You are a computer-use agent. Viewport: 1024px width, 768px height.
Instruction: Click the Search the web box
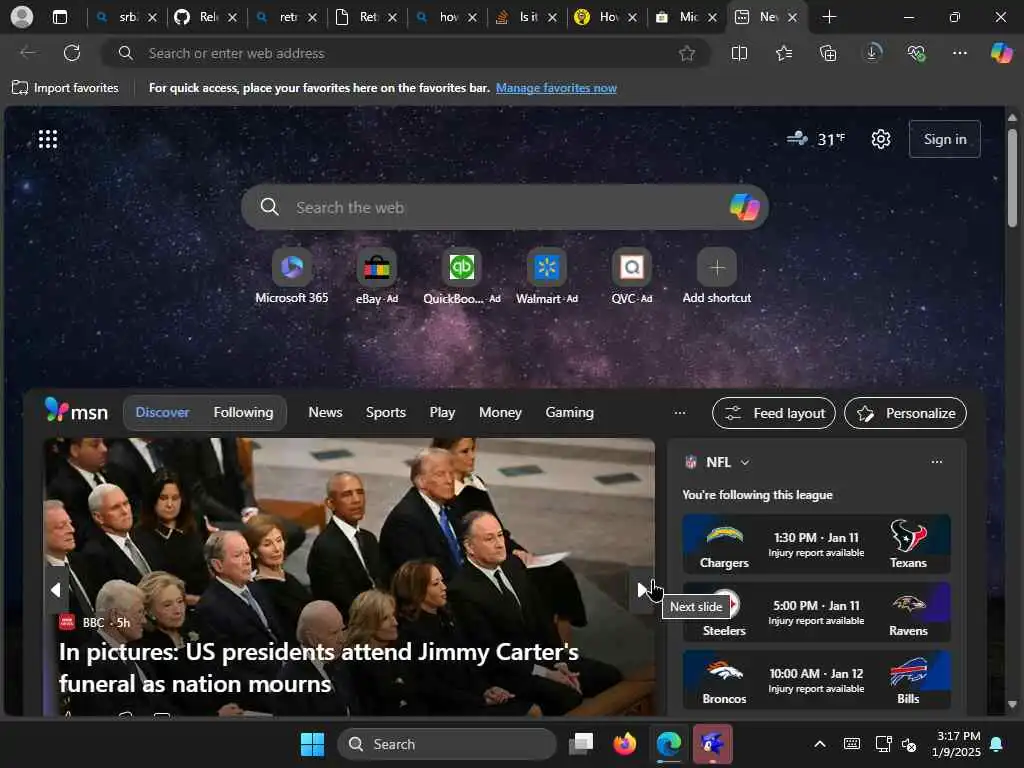[x=504, y=207]
